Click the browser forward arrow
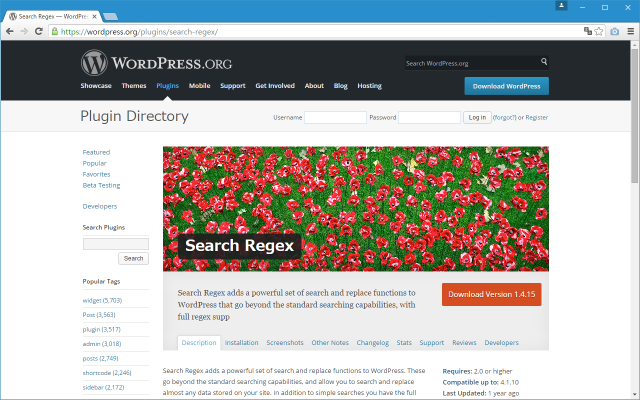Image resolution: width=640 pixels, height=400 pixels. coord(24,31)
